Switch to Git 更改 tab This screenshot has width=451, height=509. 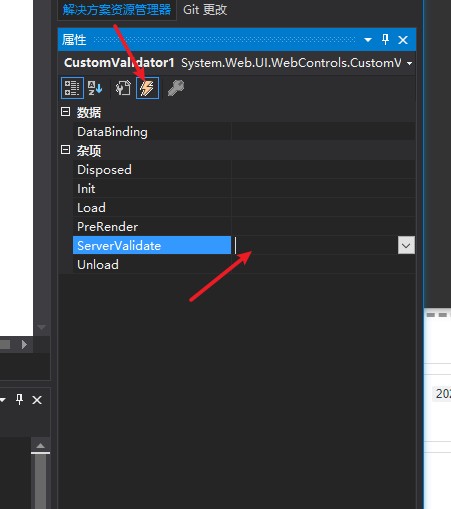coord(205,10)
